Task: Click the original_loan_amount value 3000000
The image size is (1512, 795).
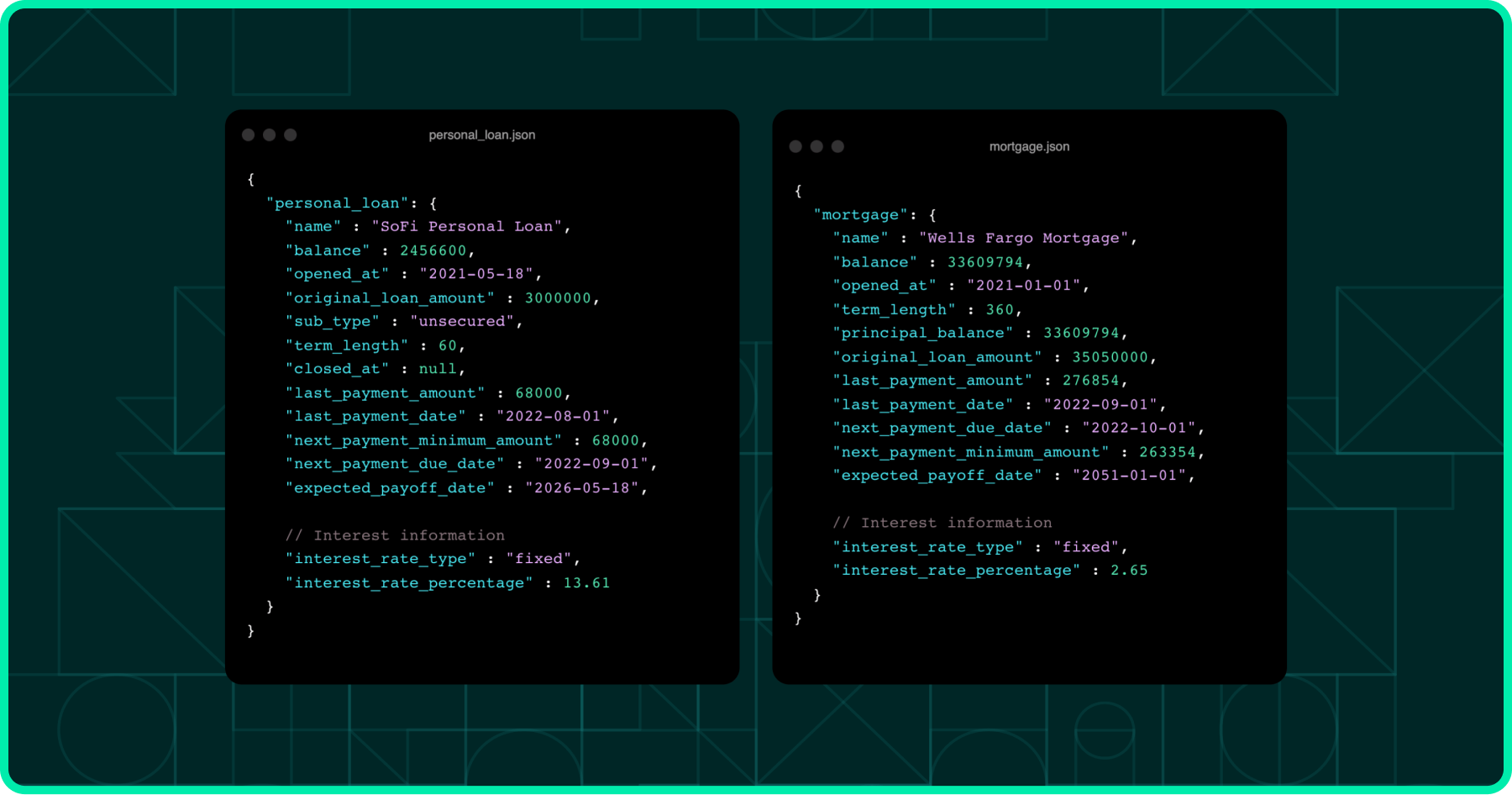Action: (558, 298)
